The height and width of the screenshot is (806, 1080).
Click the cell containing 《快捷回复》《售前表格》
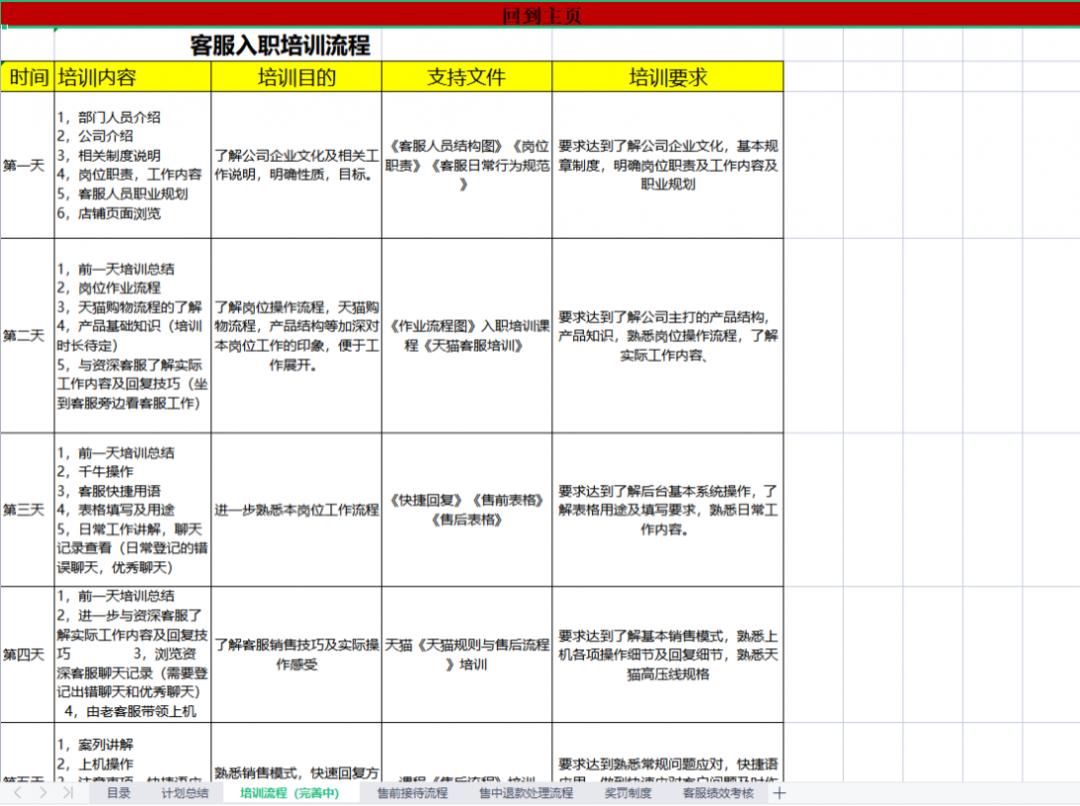click(x=466, y=507)
